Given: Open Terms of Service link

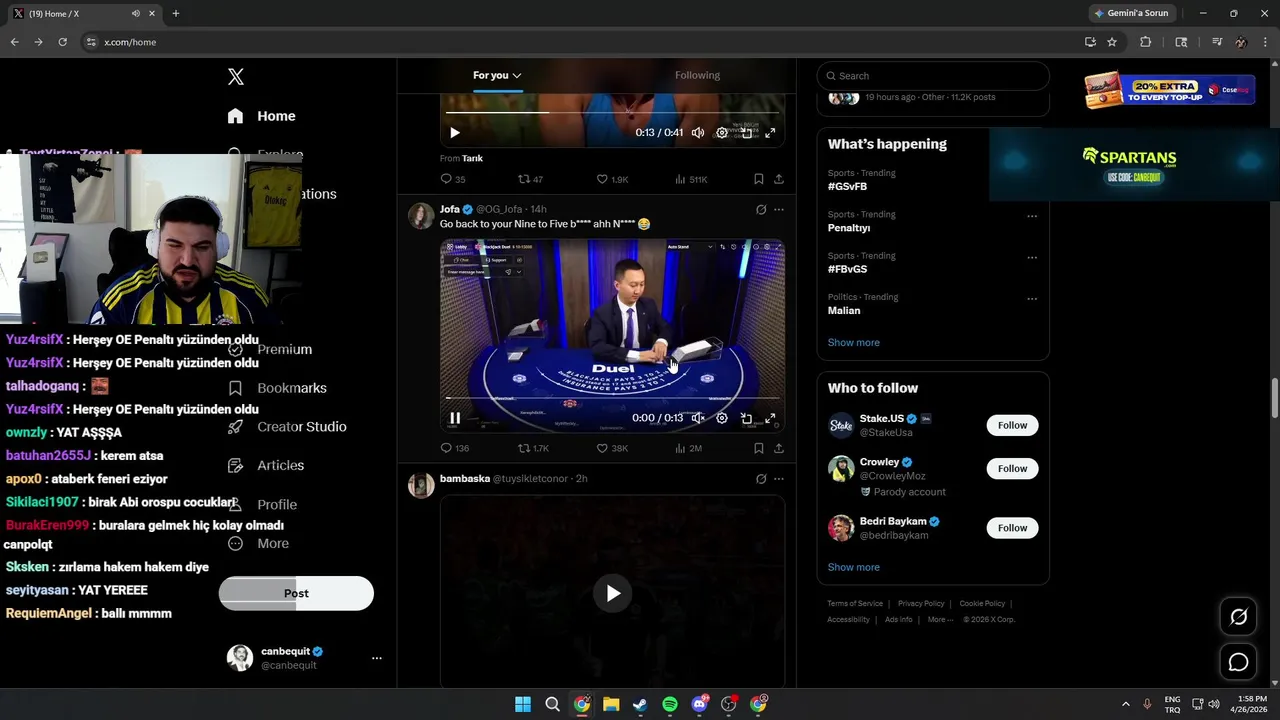Looking at the screenshot, I should [855, 604].
